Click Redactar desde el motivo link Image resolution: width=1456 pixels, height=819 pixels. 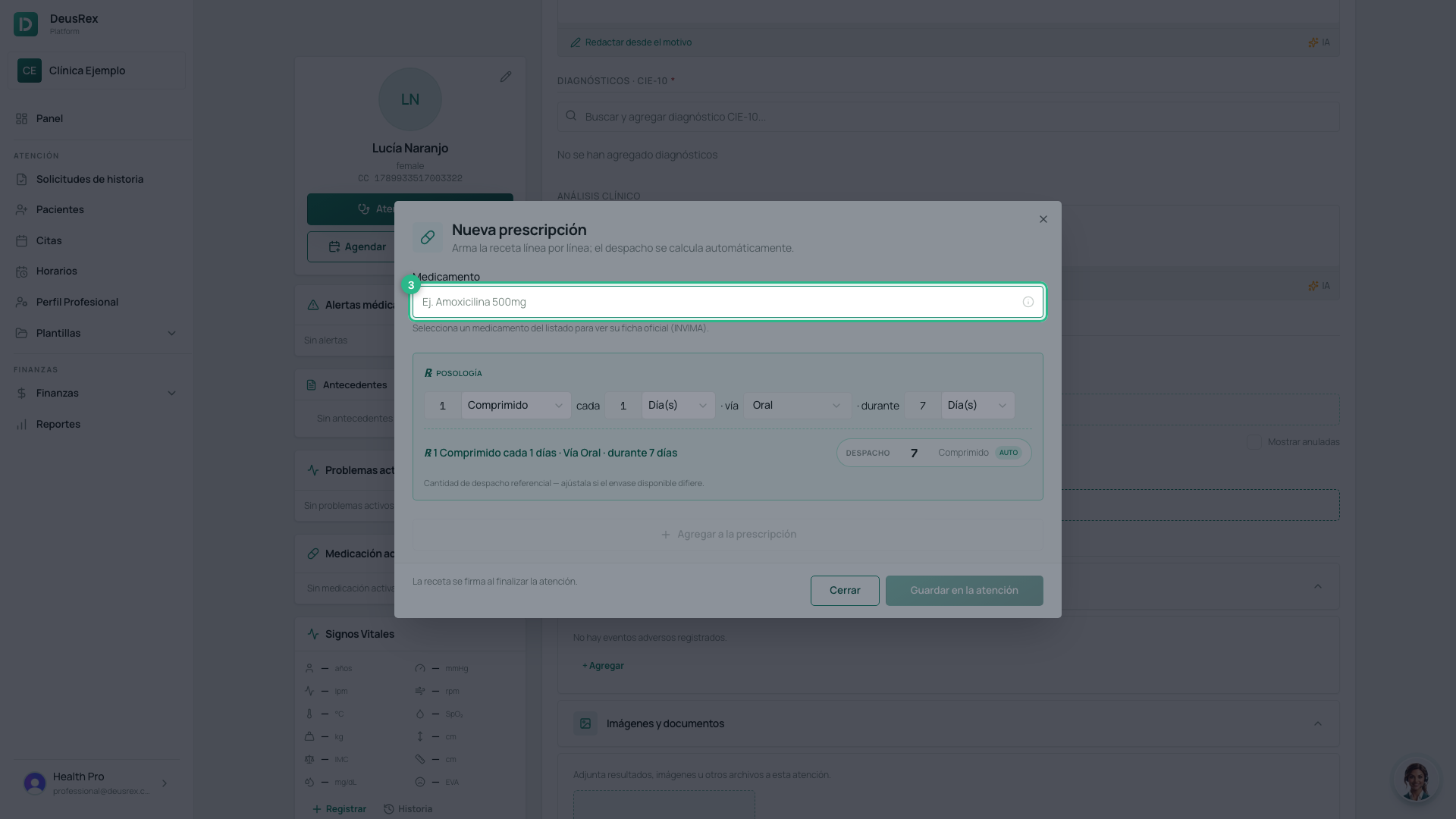631,42
